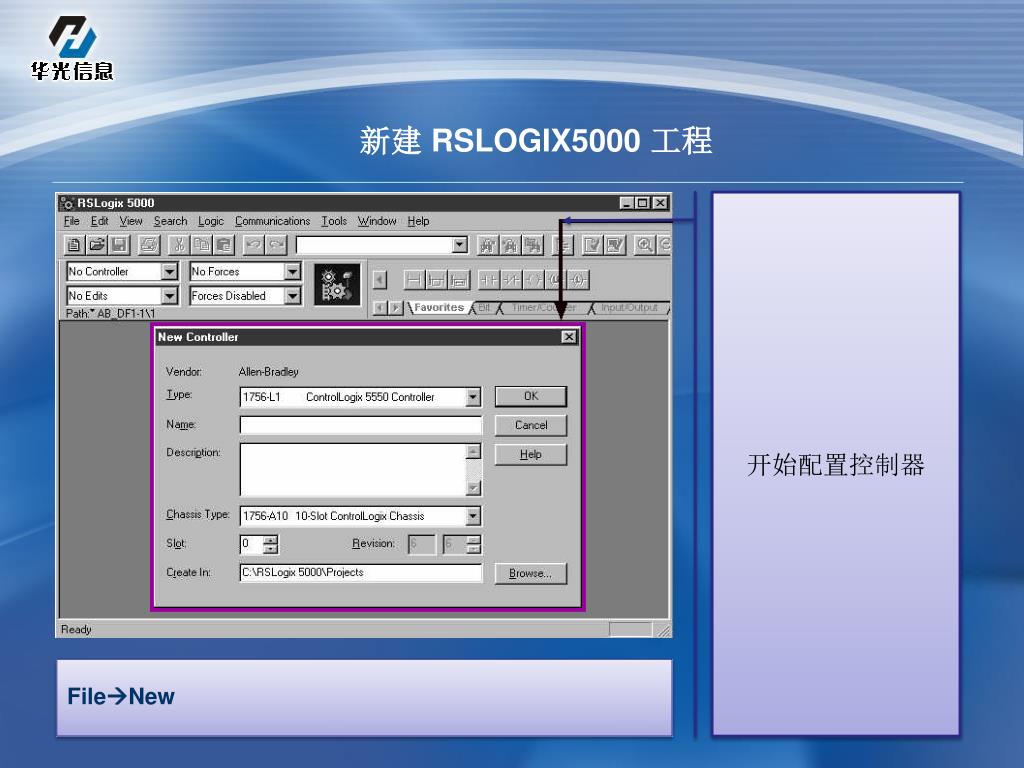This screenshot has height=768, width=1024.
Task: Click the Create In path field
Action: pos(360,573)
